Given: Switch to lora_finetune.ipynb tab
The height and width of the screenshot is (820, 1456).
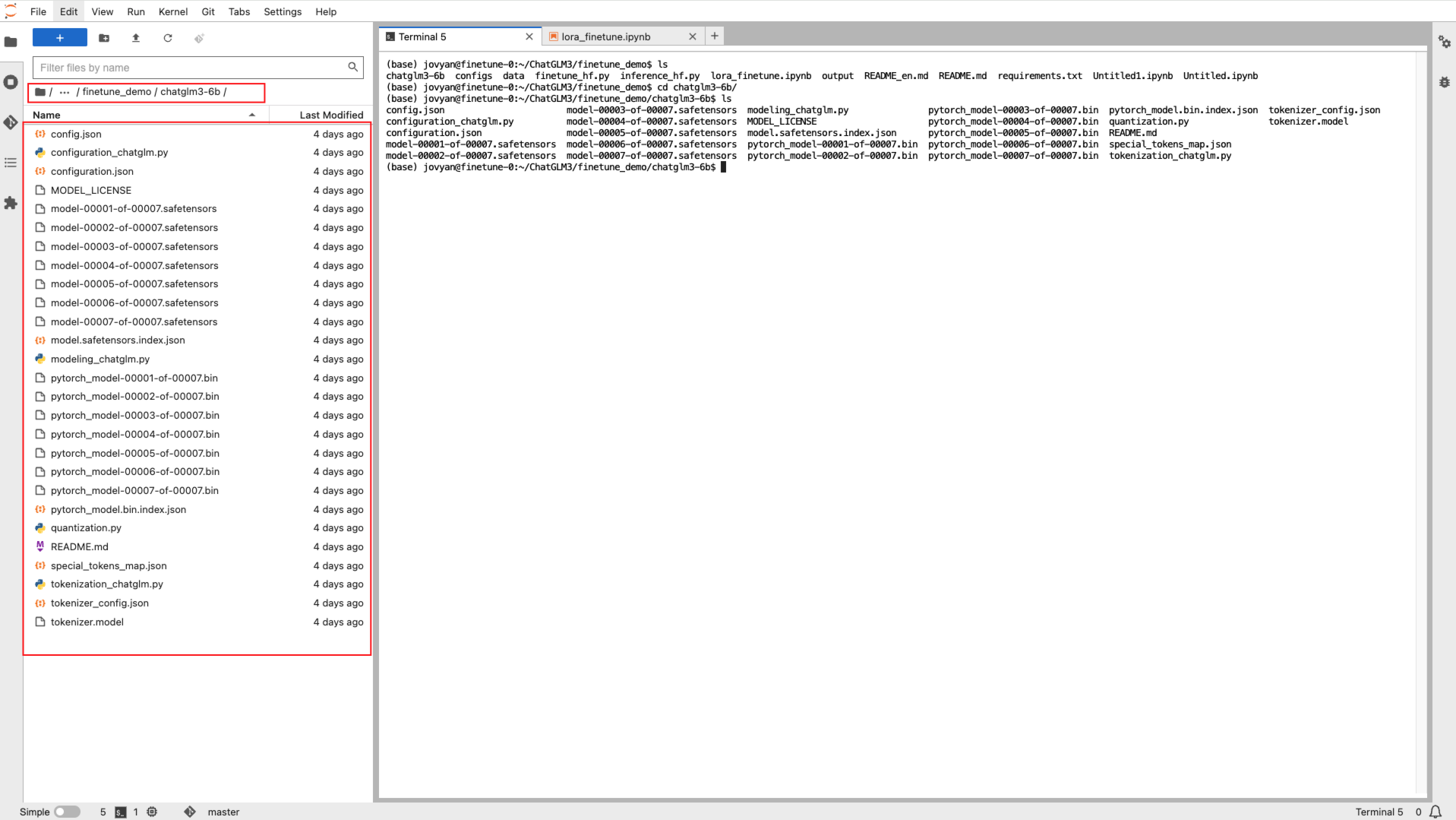Looking at the screenshot, I should coord(605,36).
